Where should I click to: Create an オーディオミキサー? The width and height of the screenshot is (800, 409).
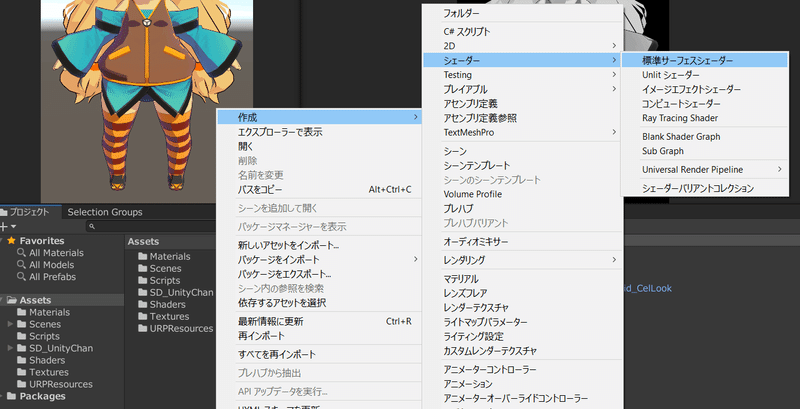(522, 241)
